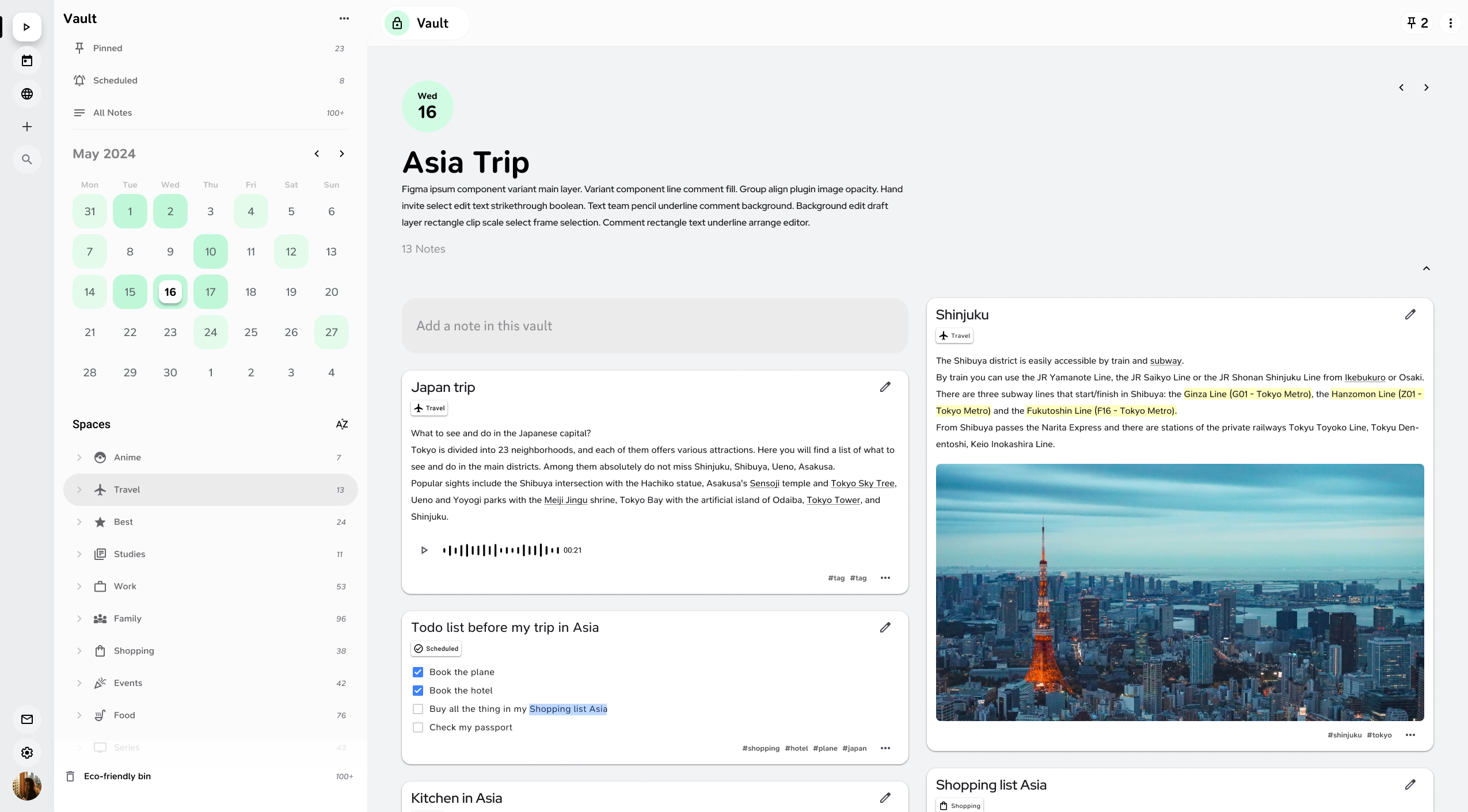1468x812 pixels.
Task: Click the user profile avatar
Action: point(26,786)
